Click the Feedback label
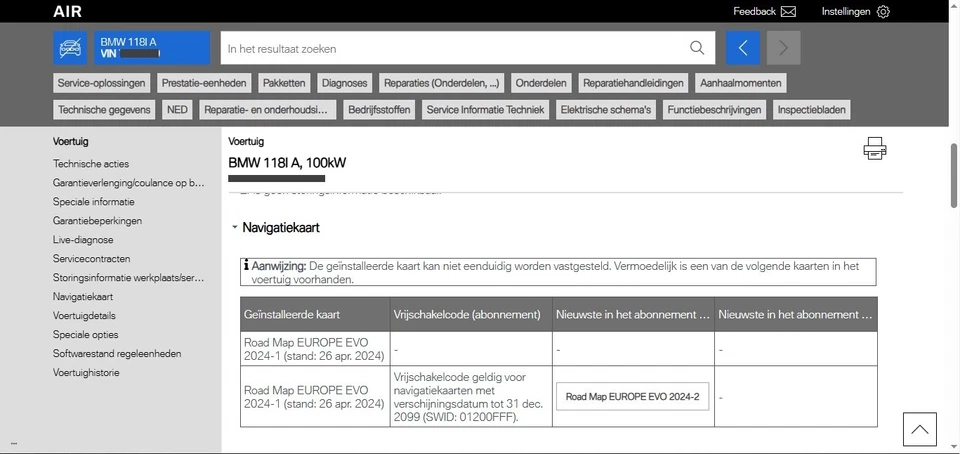This screenshot has width=960, height=454. pyautogui.click(x=754, y=12)
